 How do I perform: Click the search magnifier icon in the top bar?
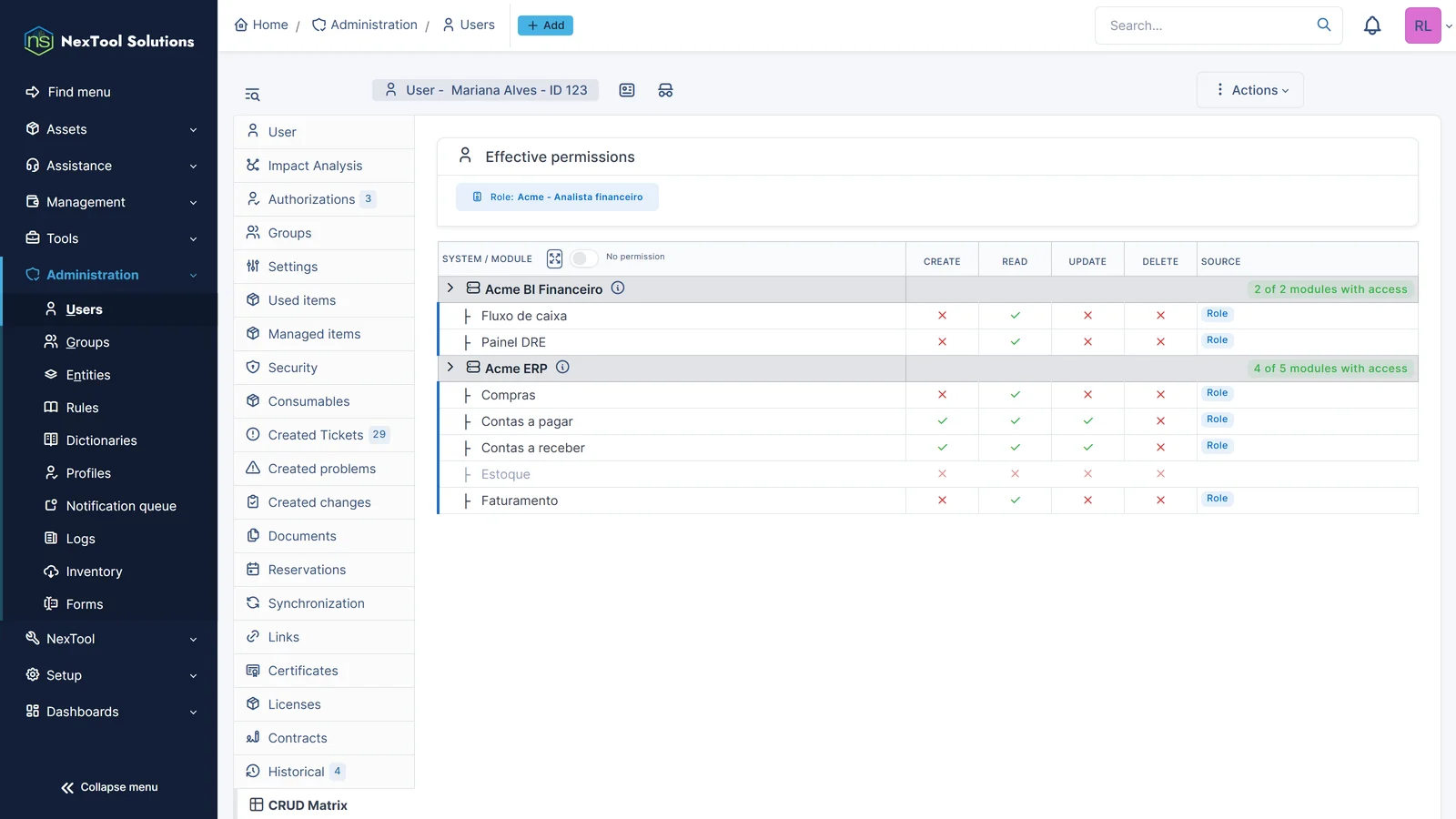click(x=1324, y=25)
